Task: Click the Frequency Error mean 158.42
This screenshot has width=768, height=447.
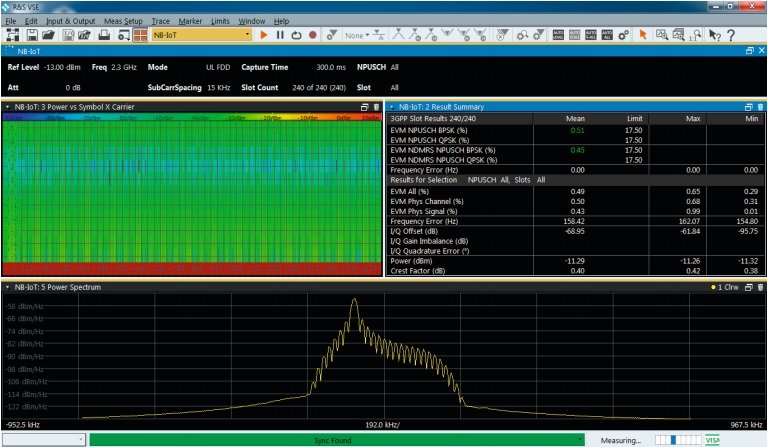Action: point(574,221)
